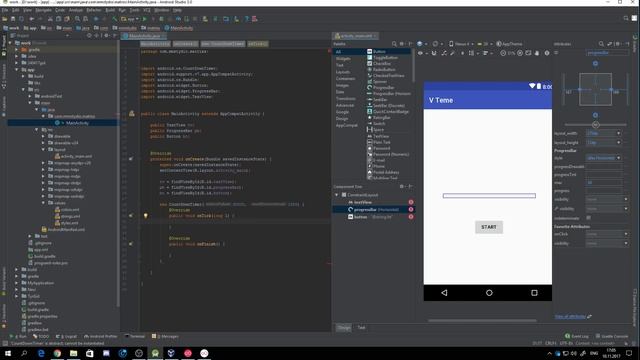Click the ID field showing progressBar

pyautogui.click(x=607, y=53)
